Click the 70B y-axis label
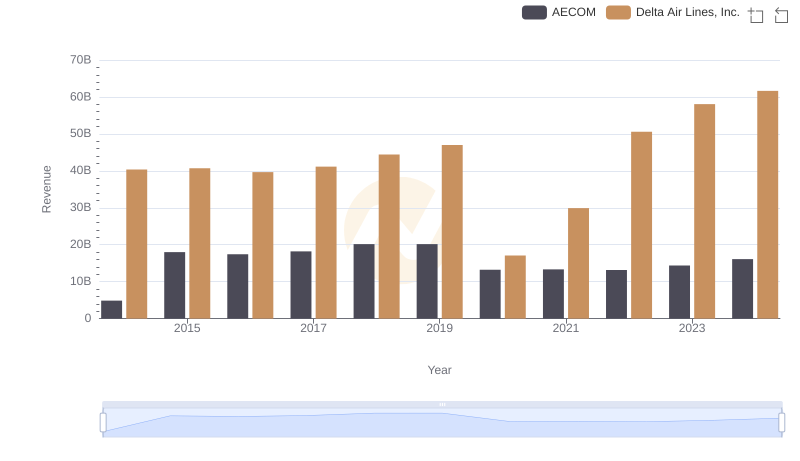This screenshot has width=800, height=461. [x=81, y=60]
